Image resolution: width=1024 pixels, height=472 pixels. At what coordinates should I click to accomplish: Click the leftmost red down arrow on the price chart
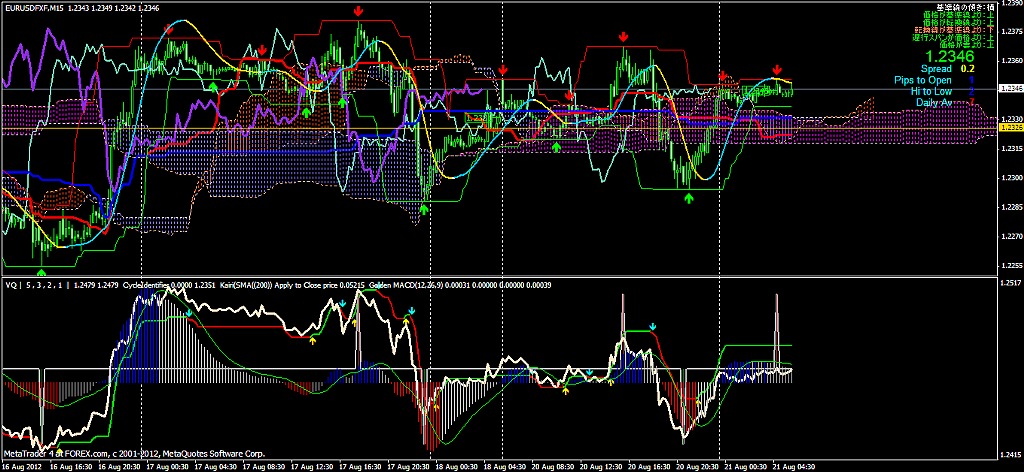click(169, 29)
